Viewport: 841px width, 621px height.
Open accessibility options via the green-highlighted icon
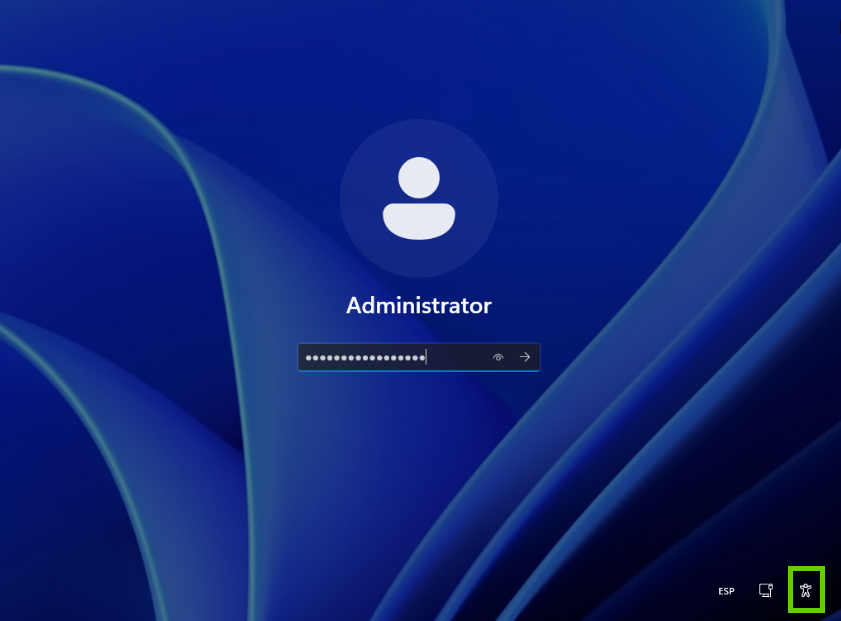tap(806, 590)
